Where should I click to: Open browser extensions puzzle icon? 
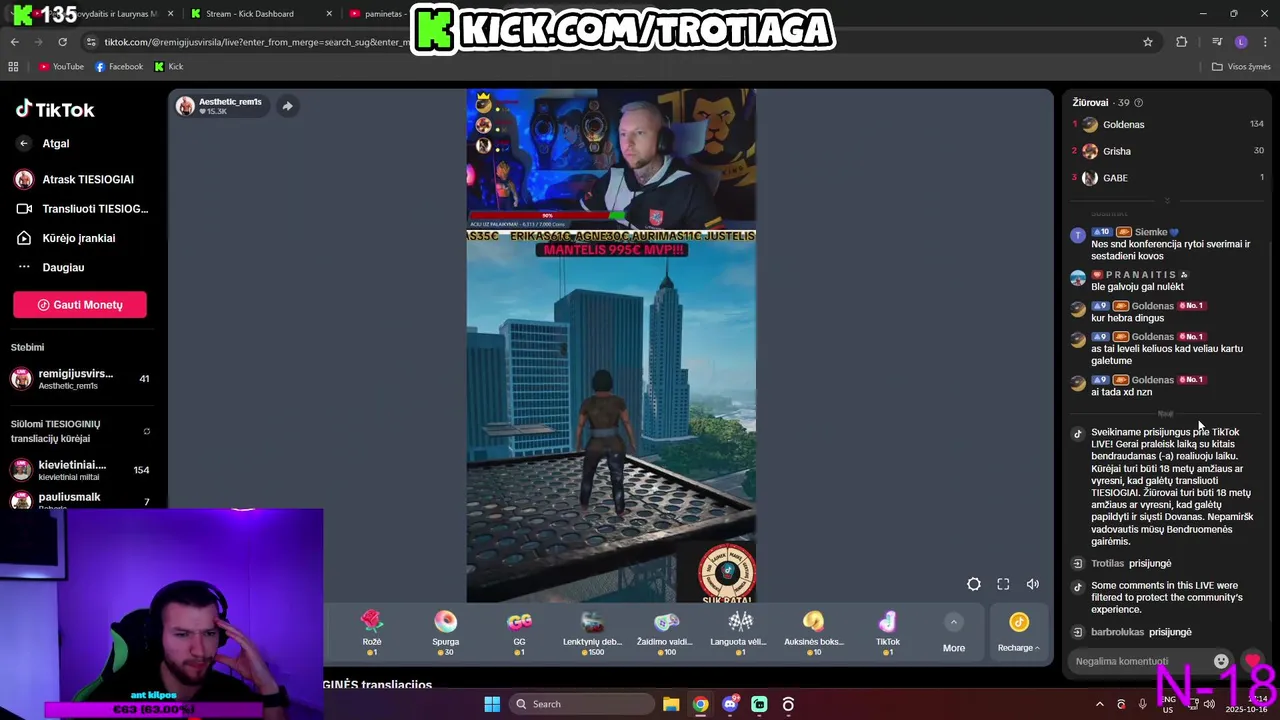coord(1182,42)
